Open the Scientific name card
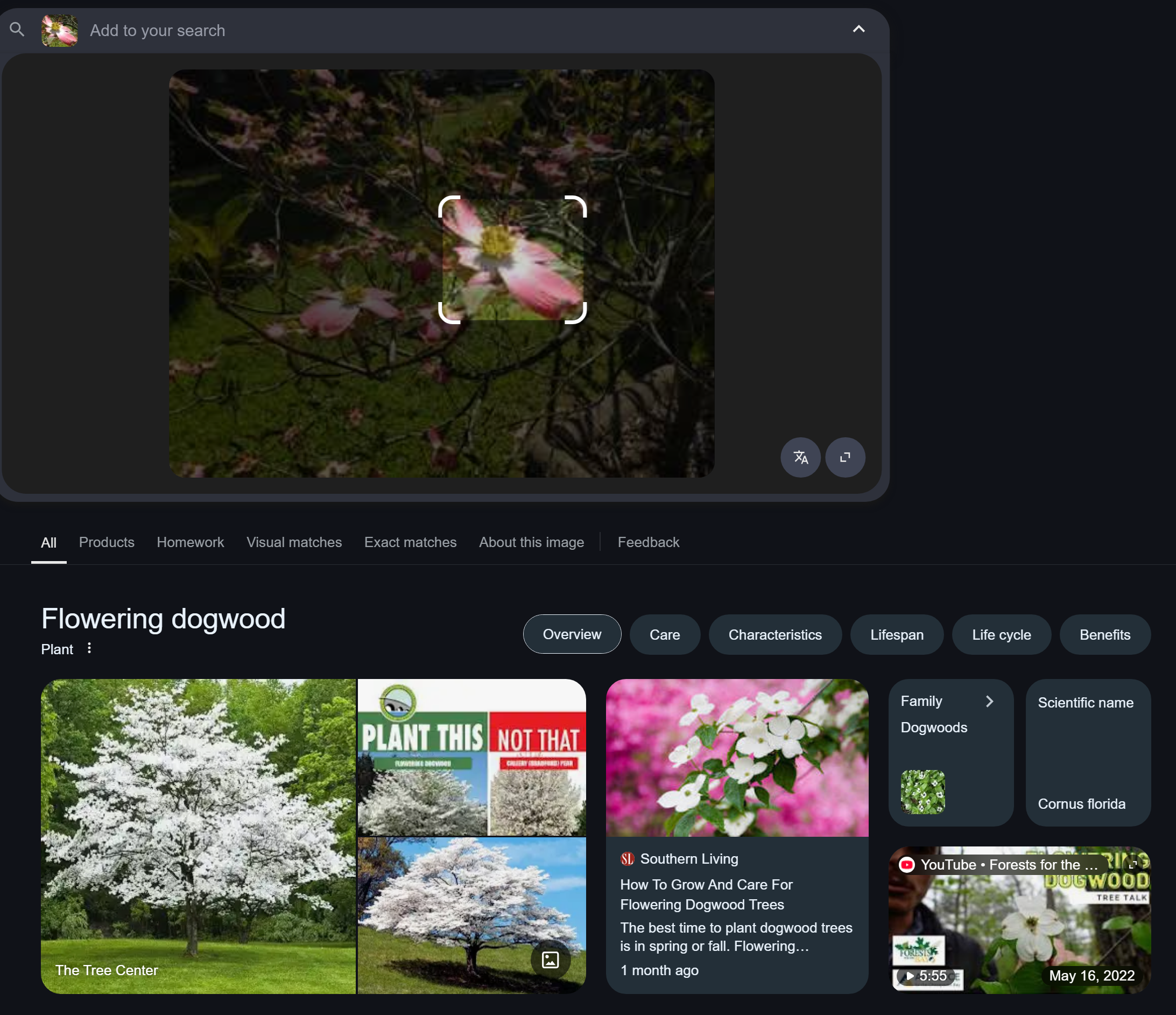The image size is (1176, 1015). point(1088,752)
